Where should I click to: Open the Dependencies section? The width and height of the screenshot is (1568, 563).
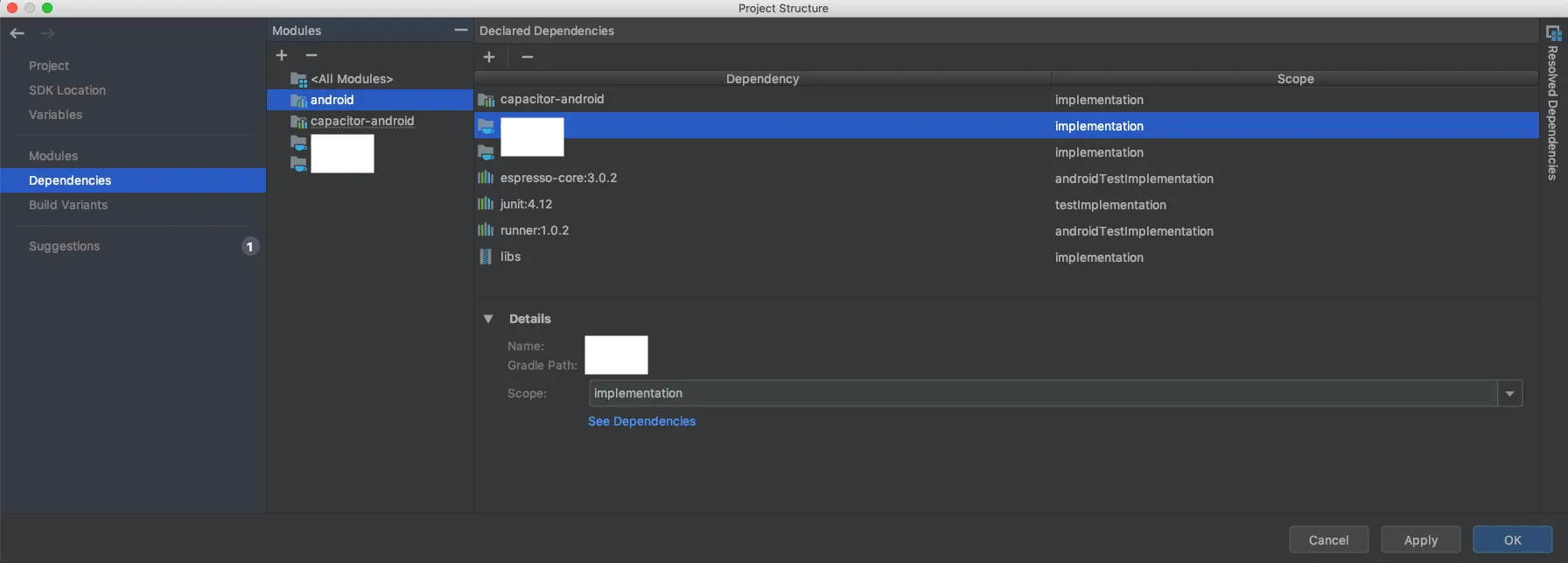coord(133,180)
